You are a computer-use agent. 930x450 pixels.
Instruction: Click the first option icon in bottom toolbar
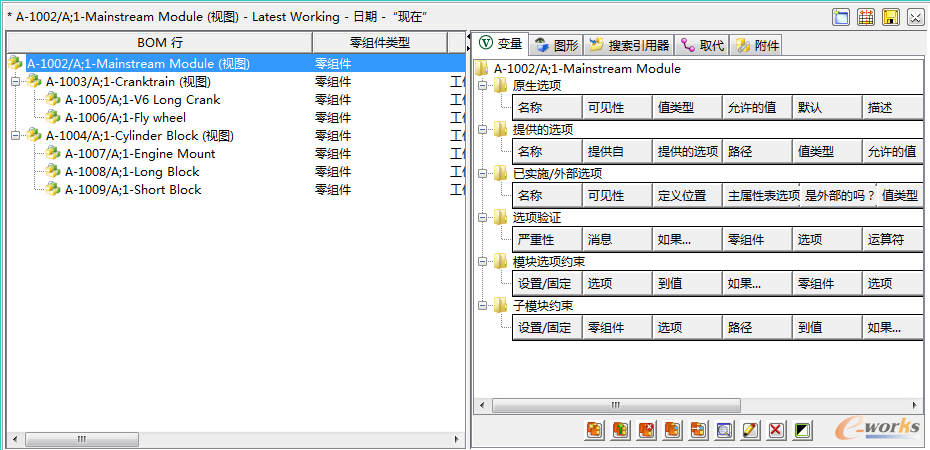[595, 430]
